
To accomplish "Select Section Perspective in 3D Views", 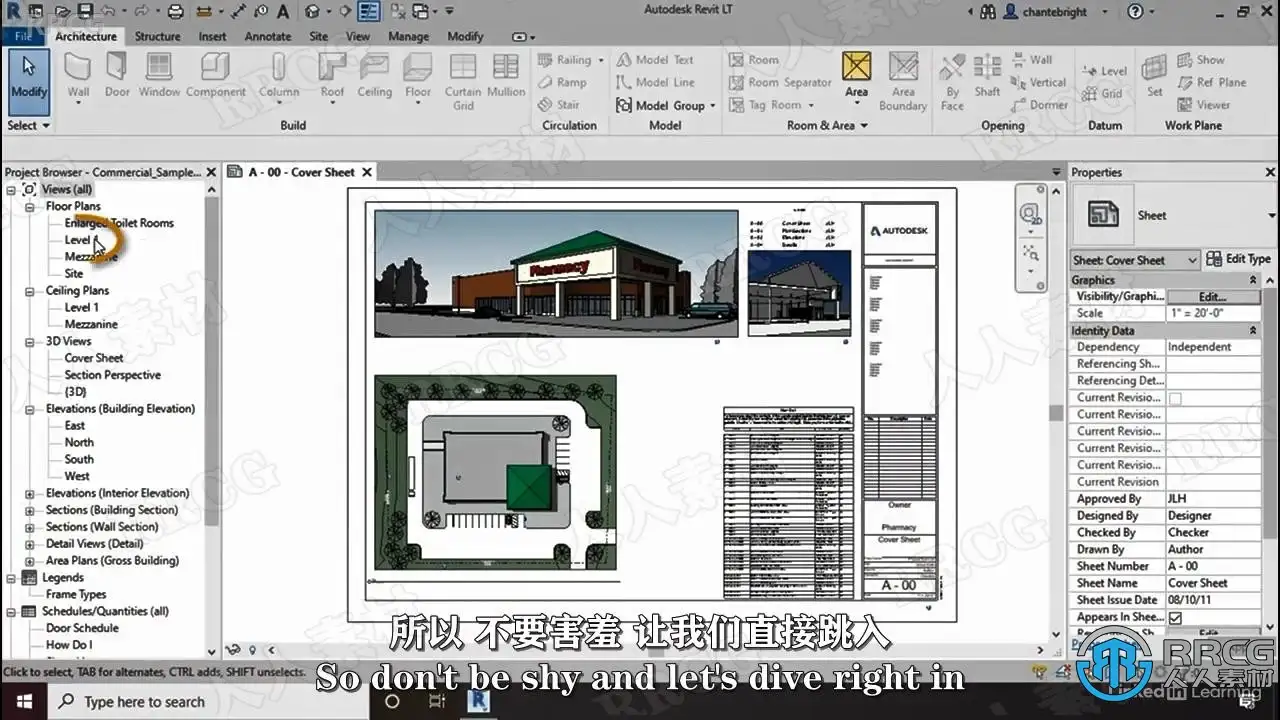I will (x=113, y=375).
